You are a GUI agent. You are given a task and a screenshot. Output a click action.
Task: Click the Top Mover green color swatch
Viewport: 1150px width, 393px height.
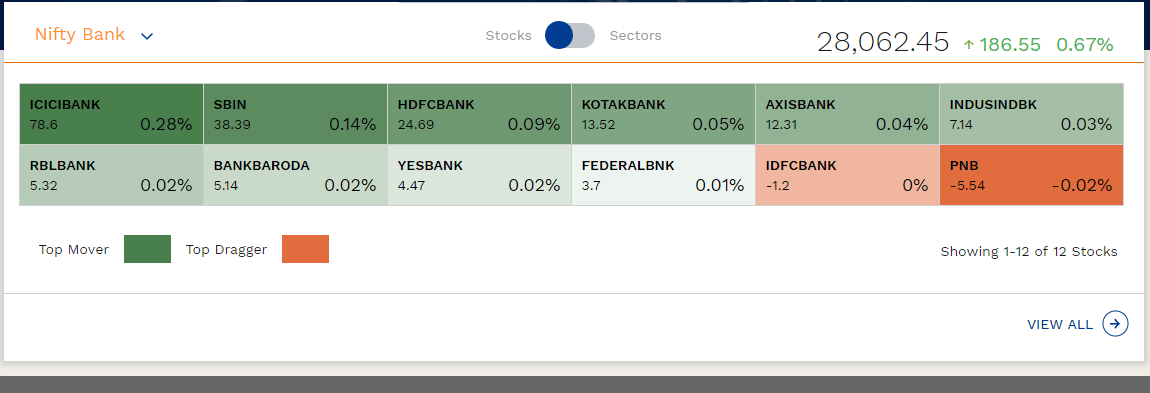[147, 249]
